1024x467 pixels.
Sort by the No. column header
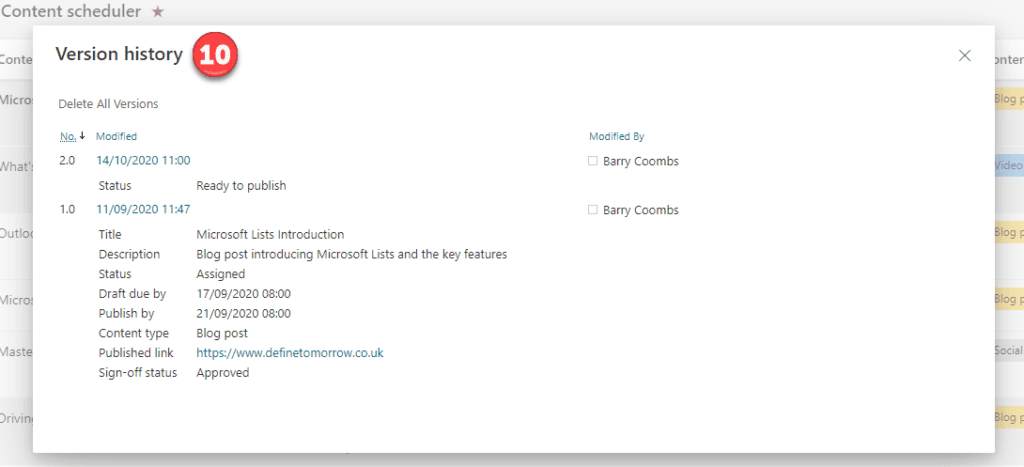[68, 137]
